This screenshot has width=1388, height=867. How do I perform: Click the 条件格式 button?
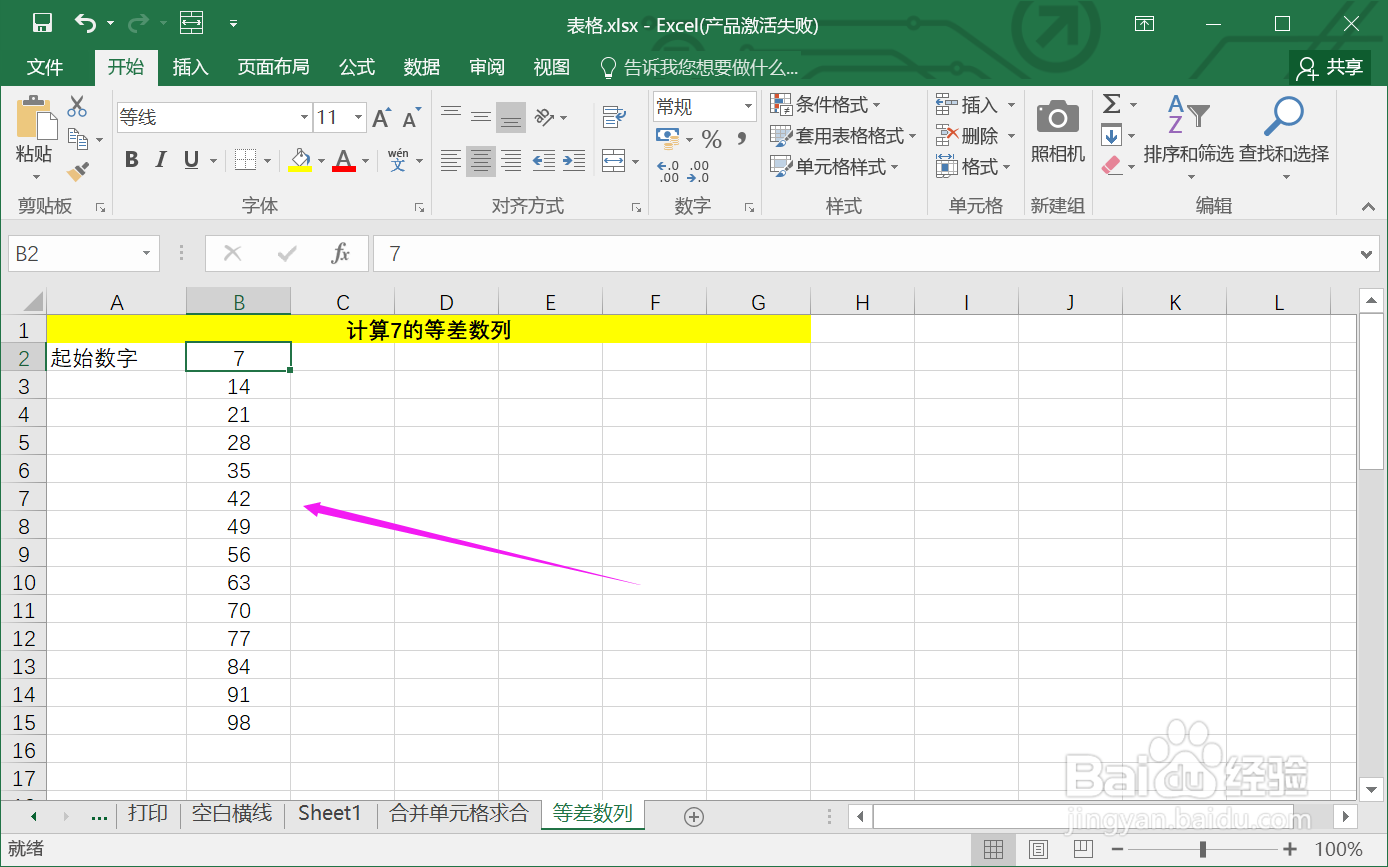(828, 104)
